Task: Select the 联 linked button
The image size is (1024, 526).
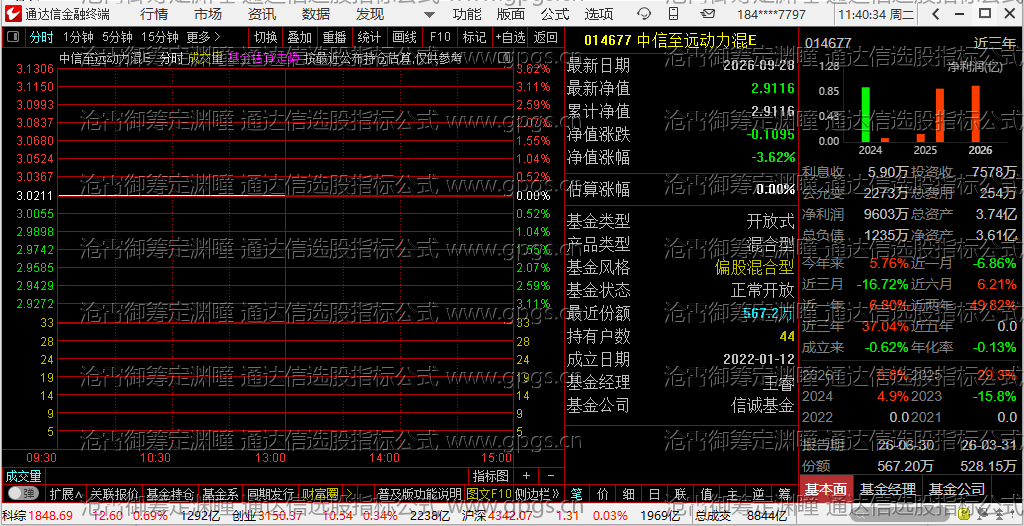Action: [680, 493]
